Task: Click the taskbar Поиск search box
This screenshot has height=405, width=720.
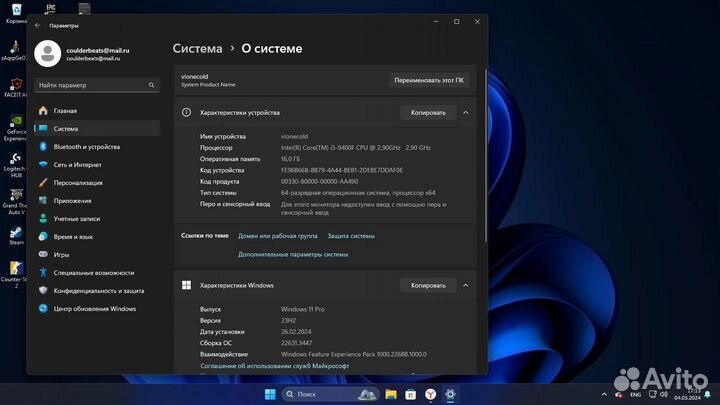Action: pyautogui.click(x=330, y=394)
